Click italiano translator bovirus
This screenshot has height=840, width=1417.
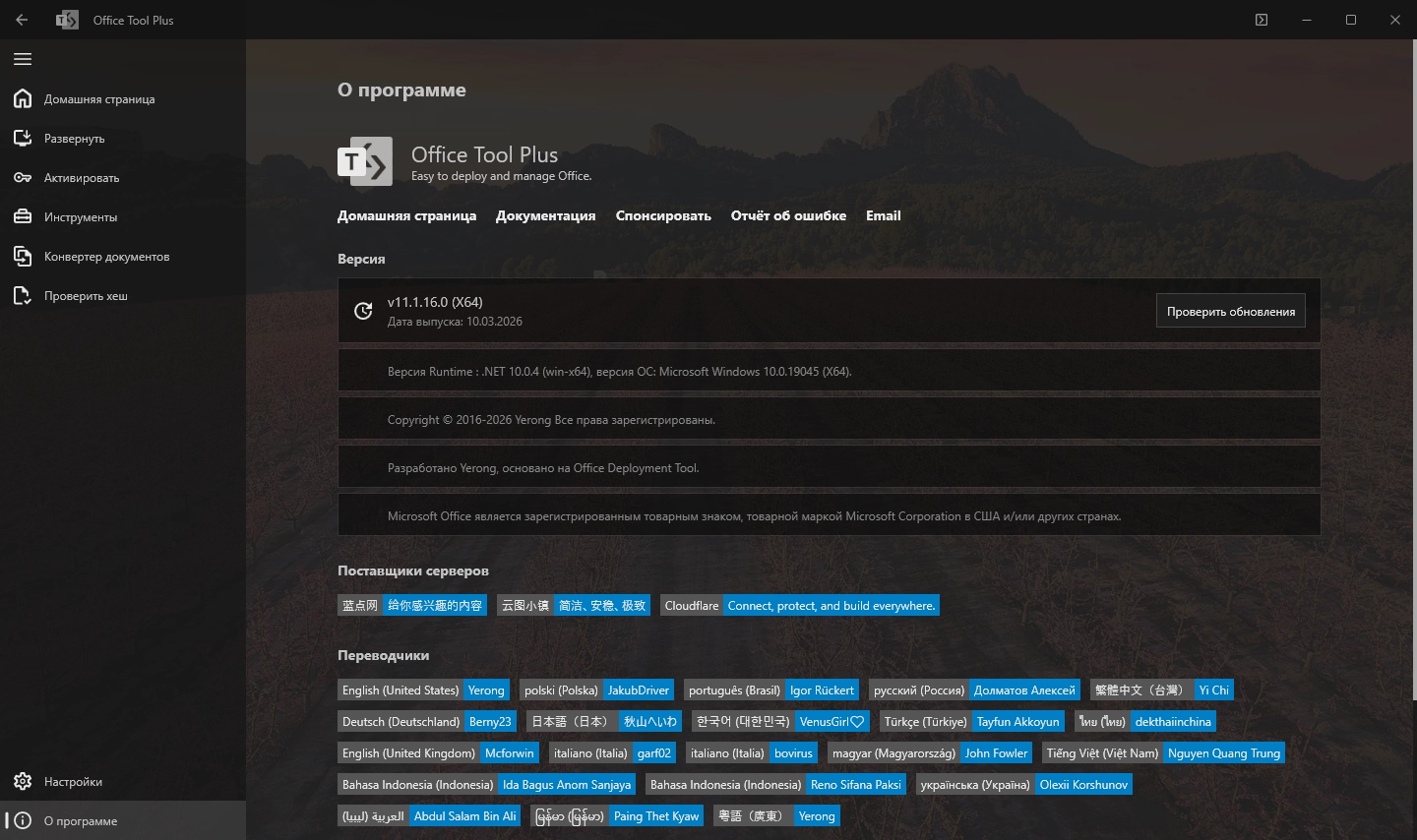coord(793,752)
